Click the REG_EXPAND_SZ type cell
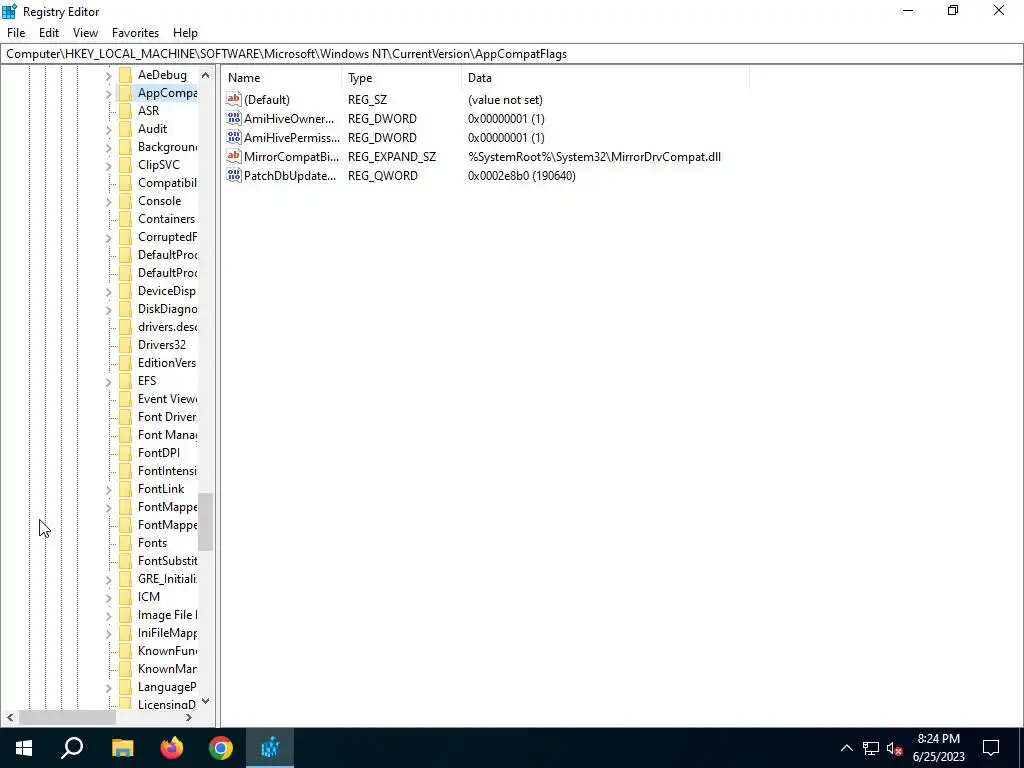The image size is (1024, 768). point(392,157)
